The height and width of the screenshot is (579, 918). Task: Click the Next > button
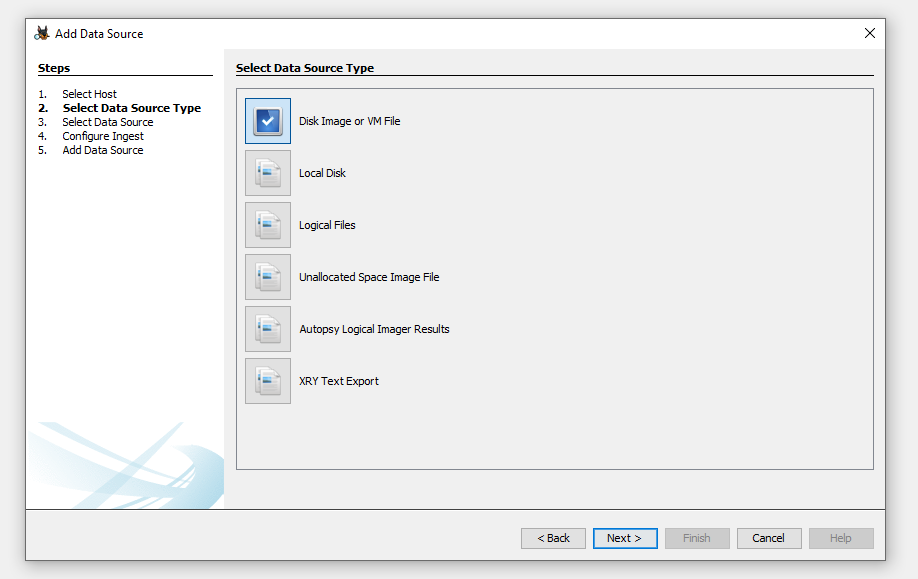point(625,538)
